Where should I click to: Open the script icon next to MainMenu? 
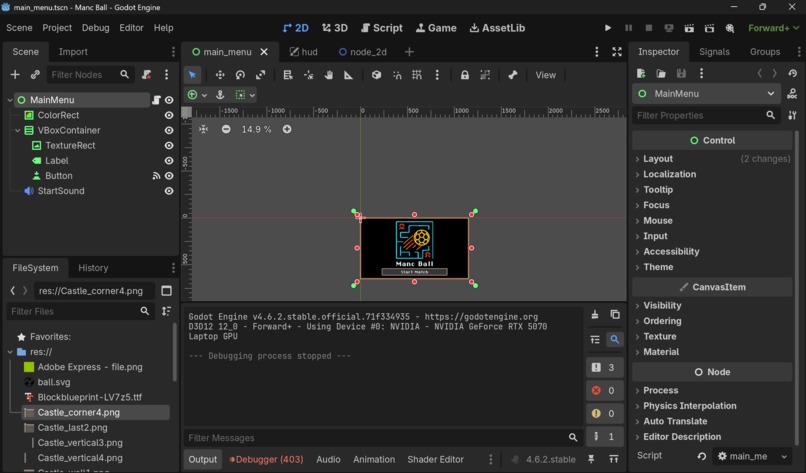coord(156,100)
